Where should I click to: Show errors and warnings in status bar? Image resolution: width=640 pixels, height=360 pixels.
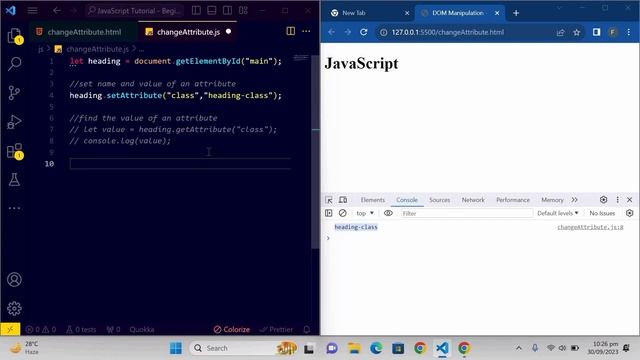(40, 329)
